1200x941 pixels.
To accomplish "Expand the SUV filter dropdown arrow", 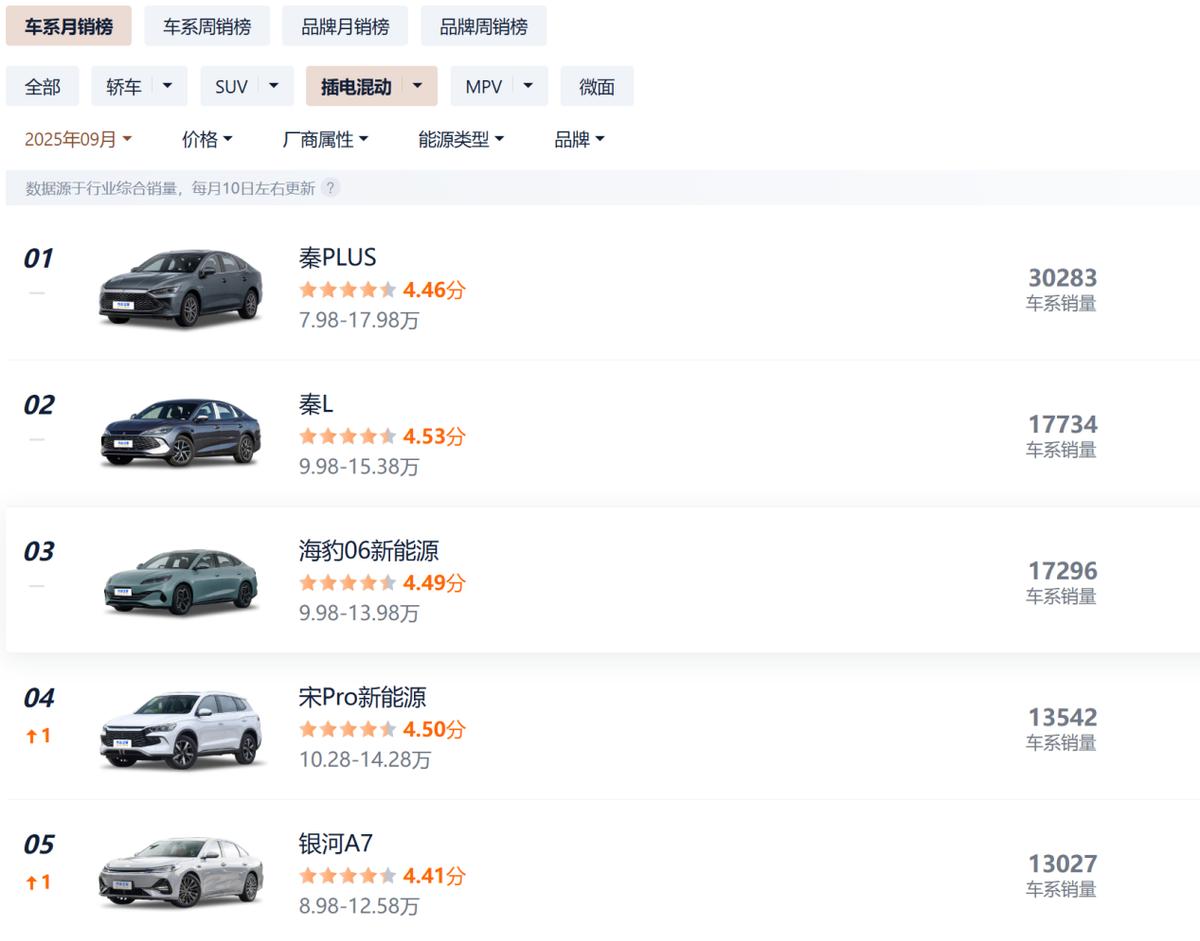I will (x=273, y=86).
